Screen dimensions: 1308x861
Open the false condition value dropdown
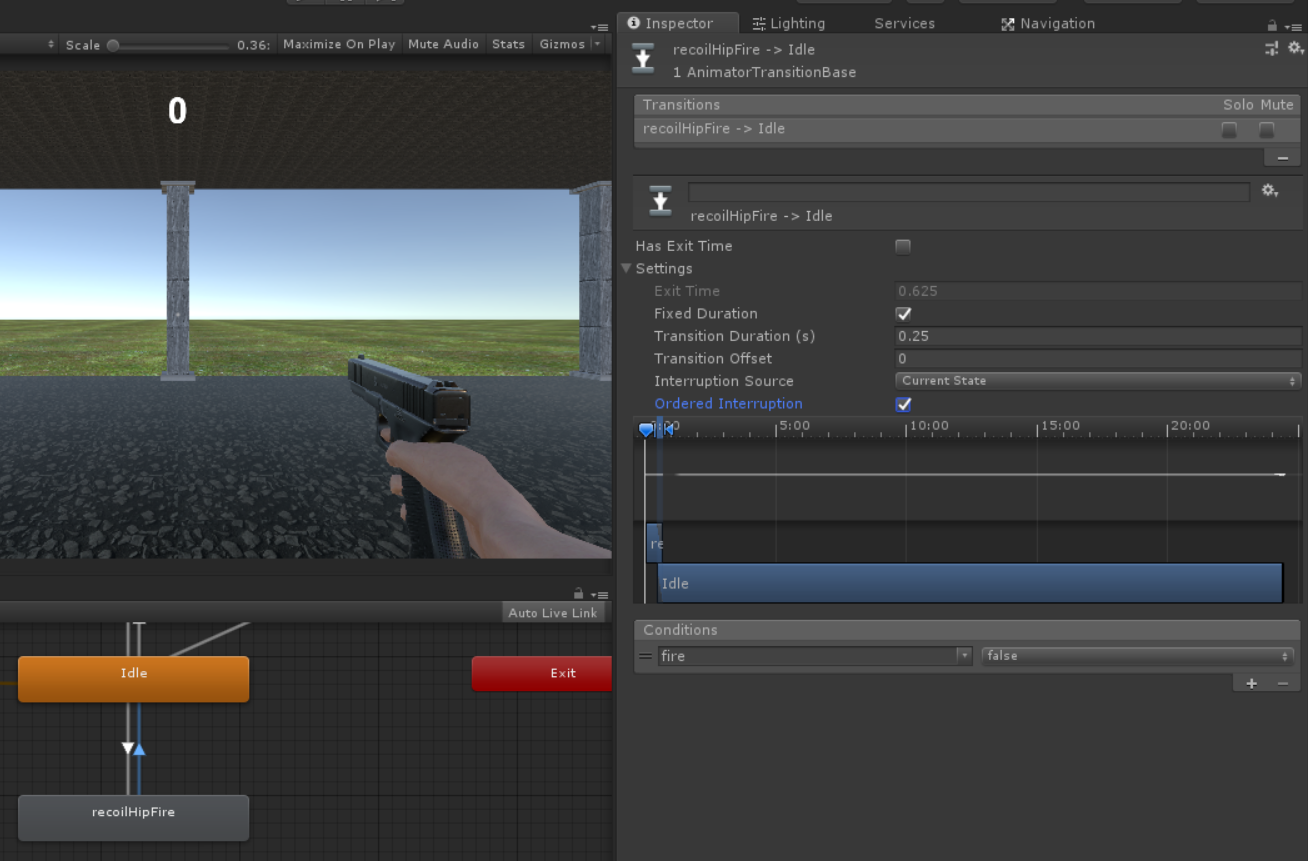click(1138, 656)
